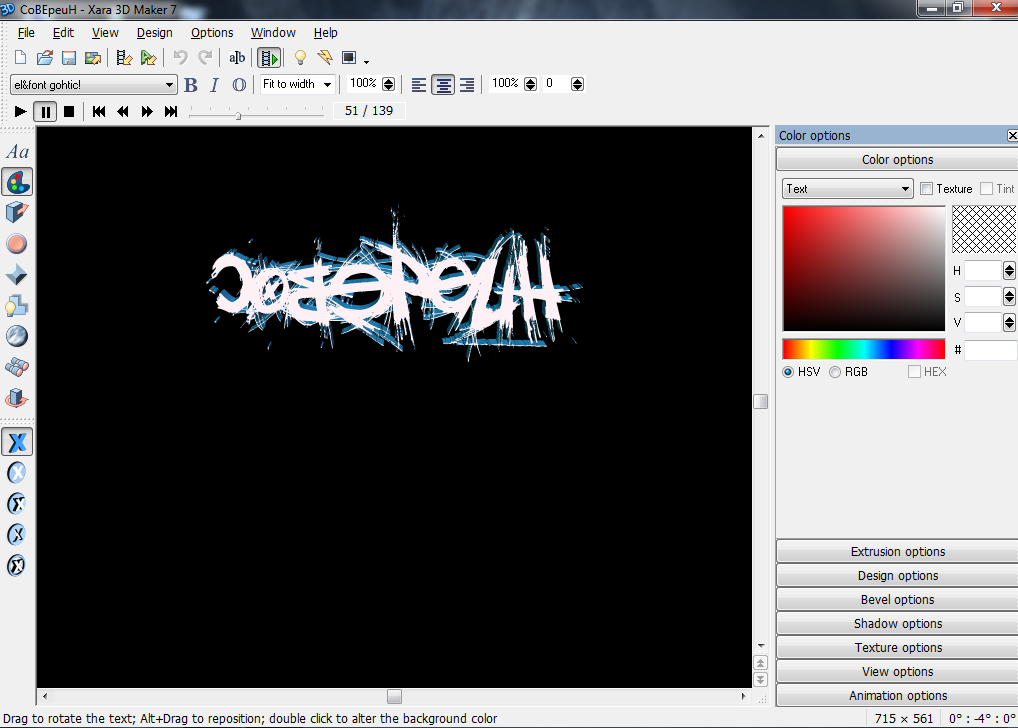Click the New document icon
This screenshot has height=728, width=1018.
point(21,58)
